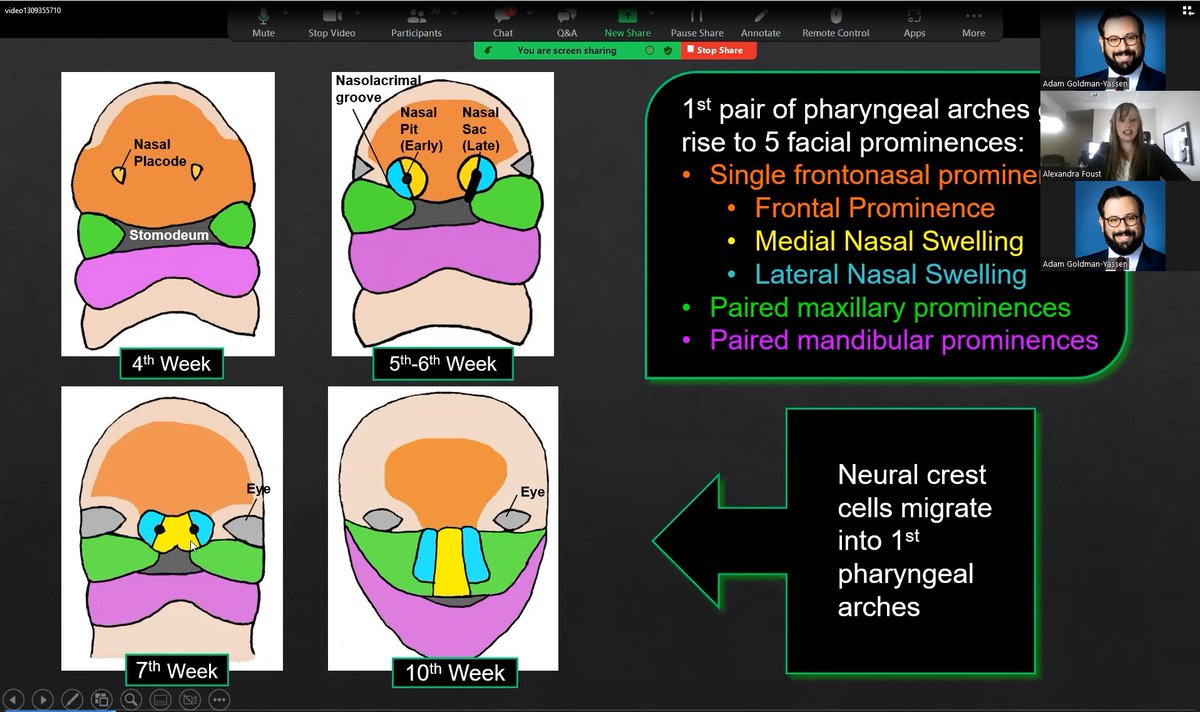The image size is (1200, 712).
Task: Enable the magnifier zoom tool at bottom left
Action: coord(131,699)
